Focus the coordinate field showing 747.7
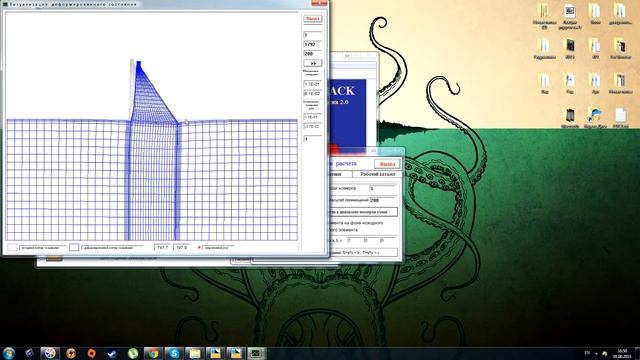The width and height of the screenshot is (640, 360). coord(162,247)
